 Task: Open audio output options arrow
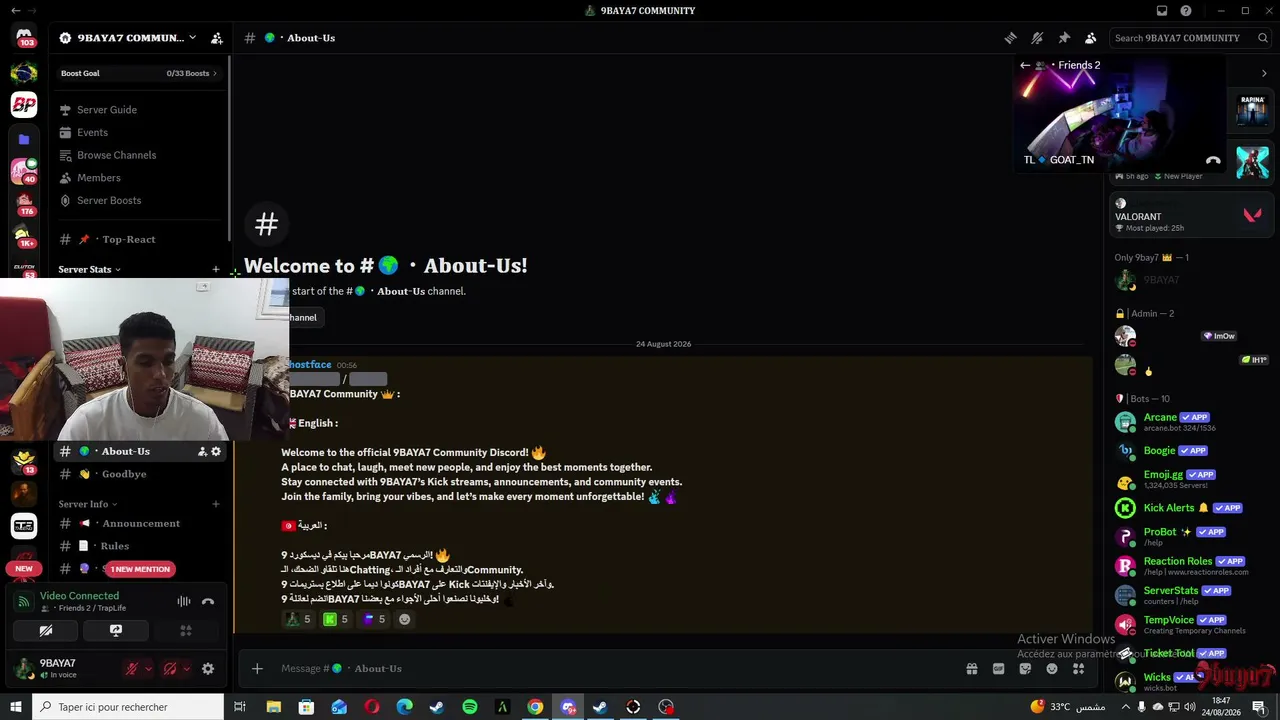tap(186, 669)
